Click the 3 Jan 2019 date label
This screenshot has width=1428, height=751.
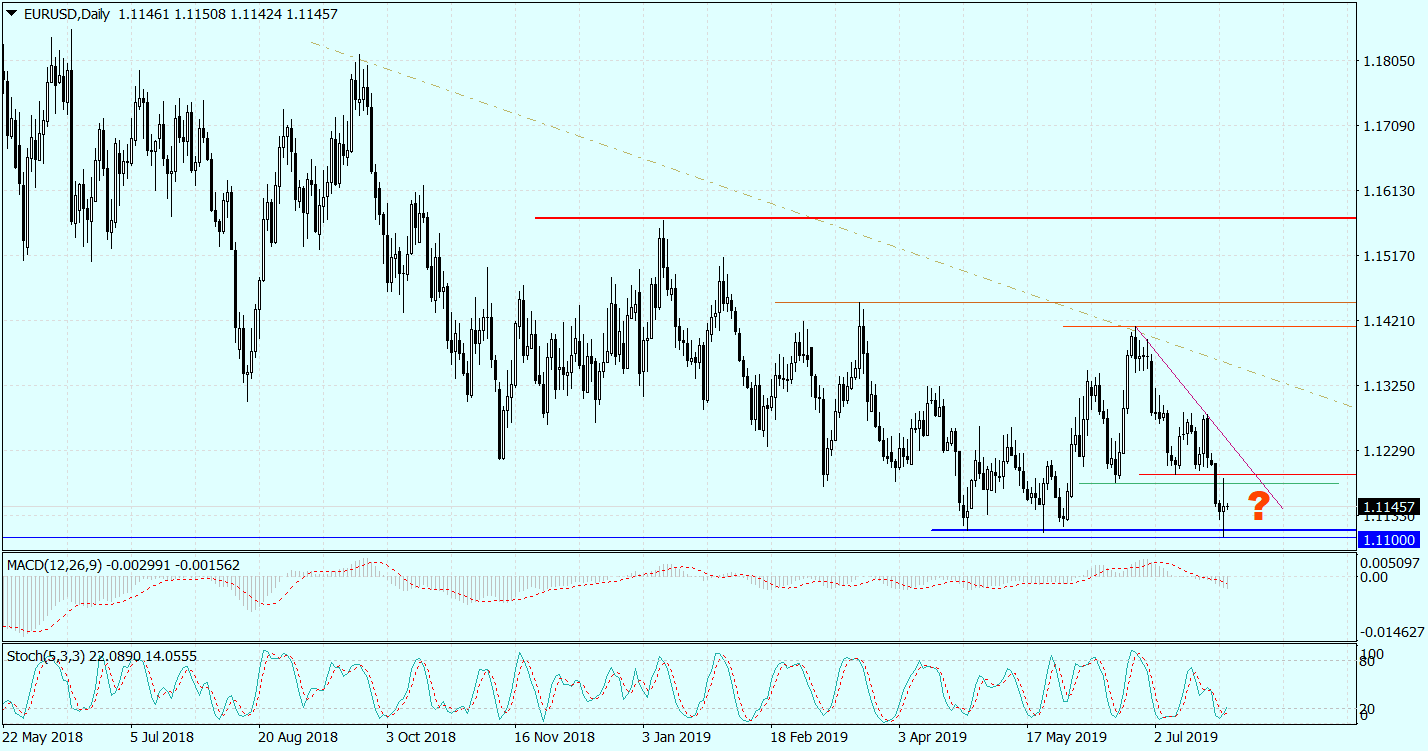(678, 737)
